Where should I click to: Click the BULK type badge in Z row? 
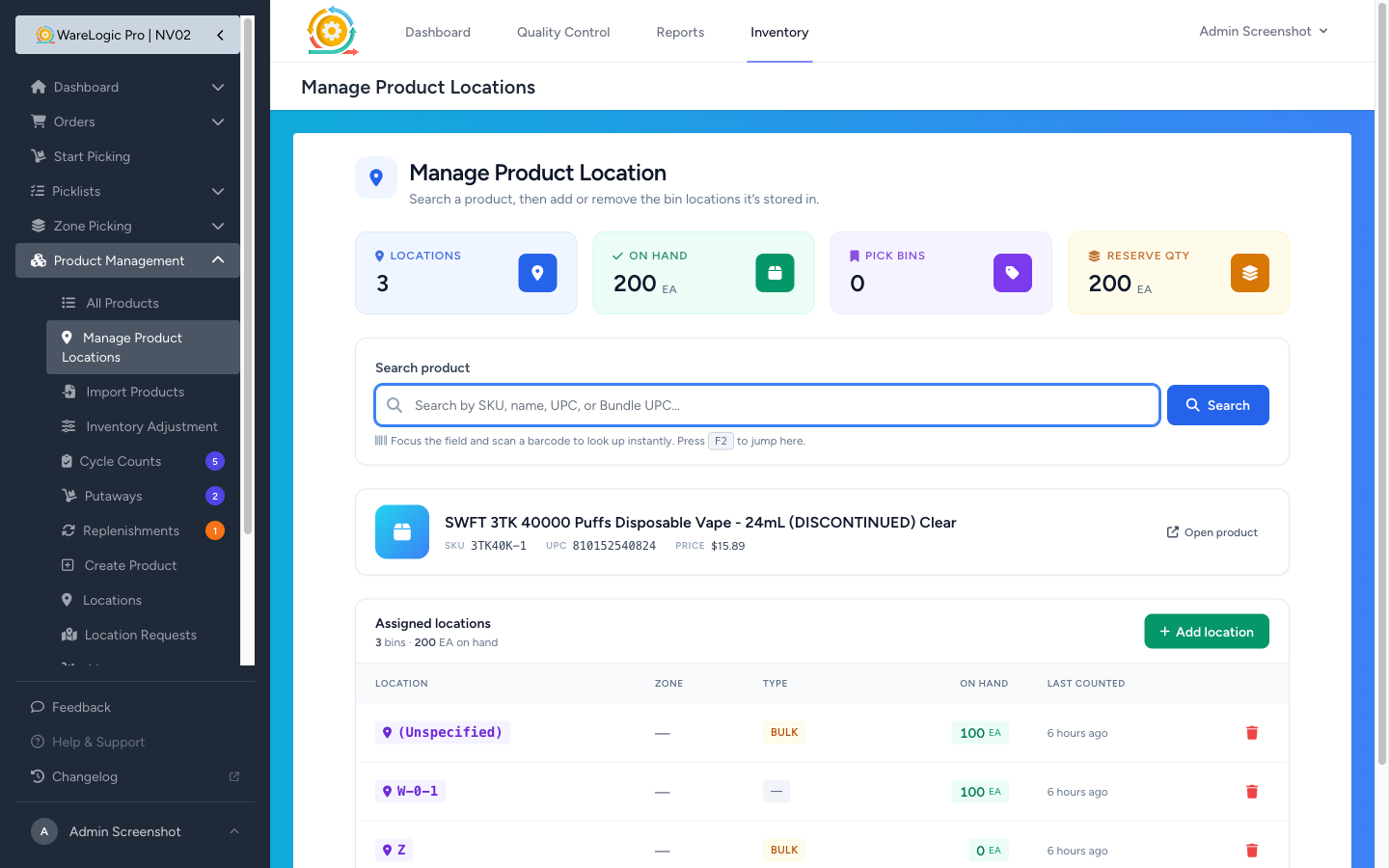[784, 851]
